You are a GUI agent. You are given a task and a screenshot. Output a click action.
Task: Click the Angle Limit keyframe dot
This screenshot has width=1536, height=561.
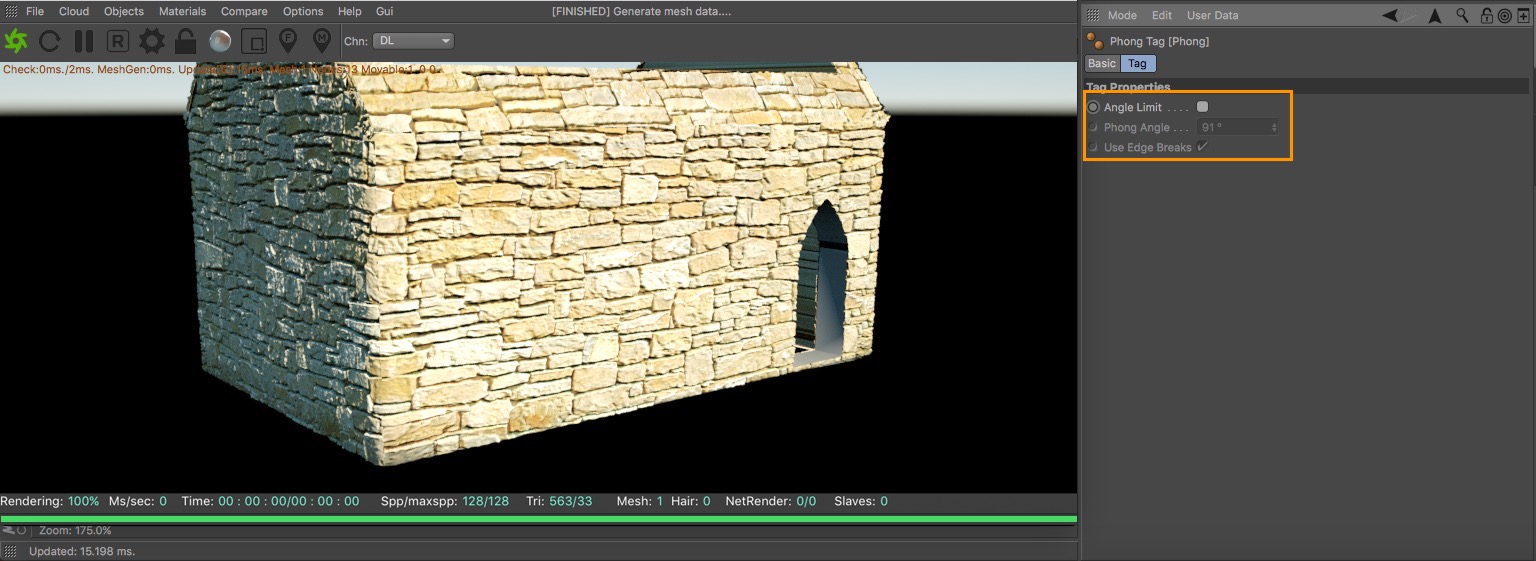(1093, 107)
